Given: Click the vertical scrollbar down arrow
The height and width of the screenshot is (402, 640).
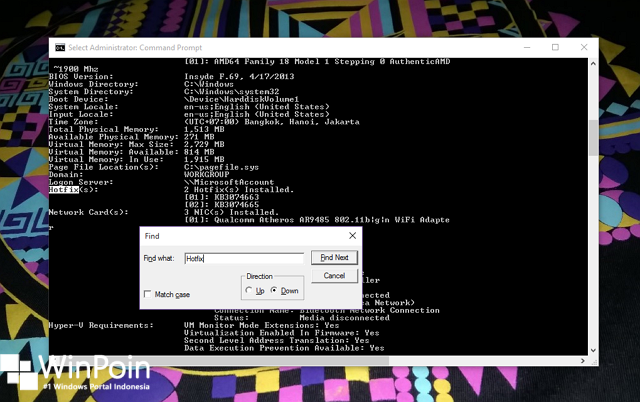Looking at the screenshot, I should point(593,350).
